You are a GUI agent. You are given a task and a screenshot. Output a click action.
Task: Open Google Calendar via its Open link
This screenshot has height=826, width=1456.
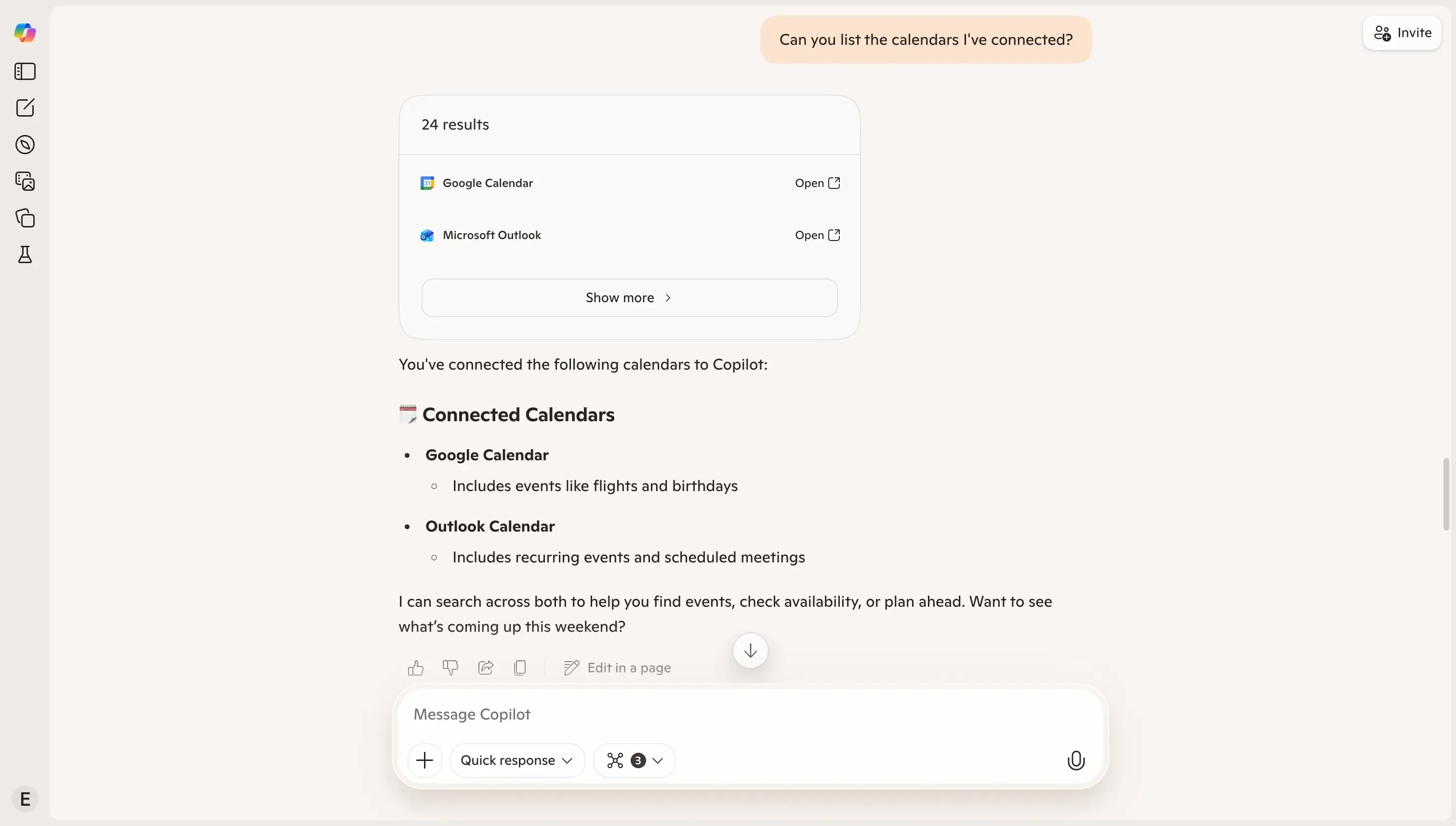pos(817,183)
